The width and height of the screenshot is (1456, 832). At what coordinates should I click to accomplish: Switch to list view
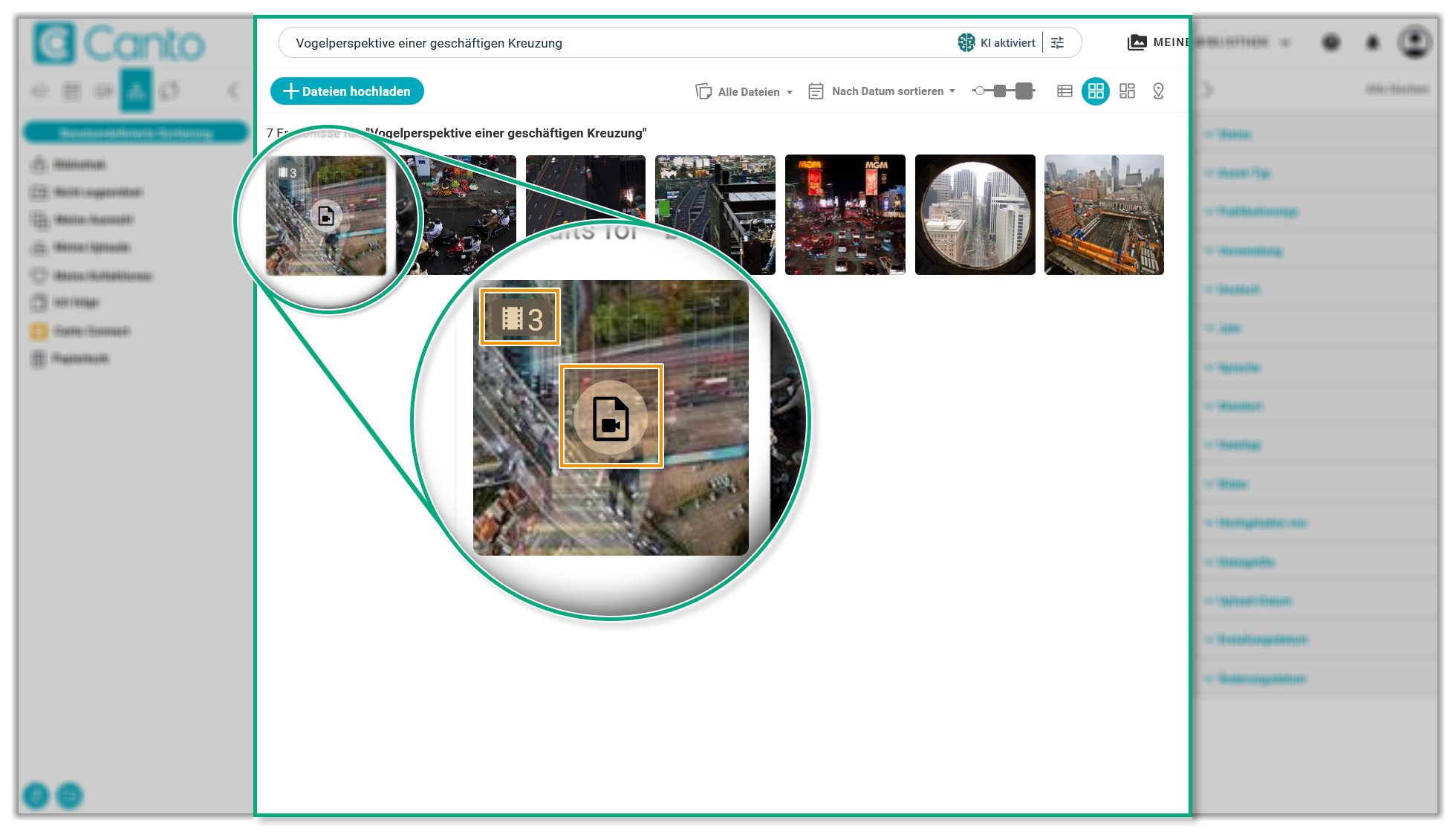click(x=1065, y=91)
